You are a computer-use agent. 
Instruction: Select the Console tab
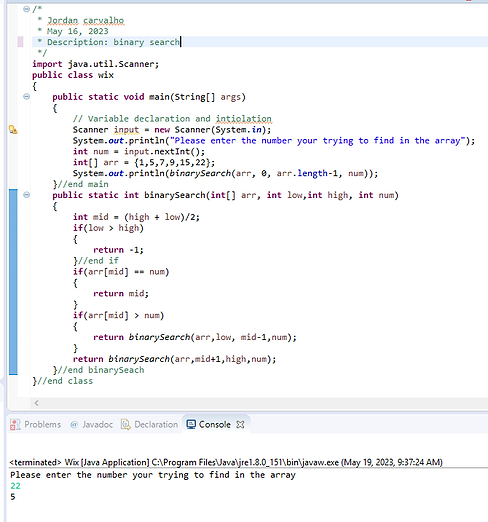(215, 424)
